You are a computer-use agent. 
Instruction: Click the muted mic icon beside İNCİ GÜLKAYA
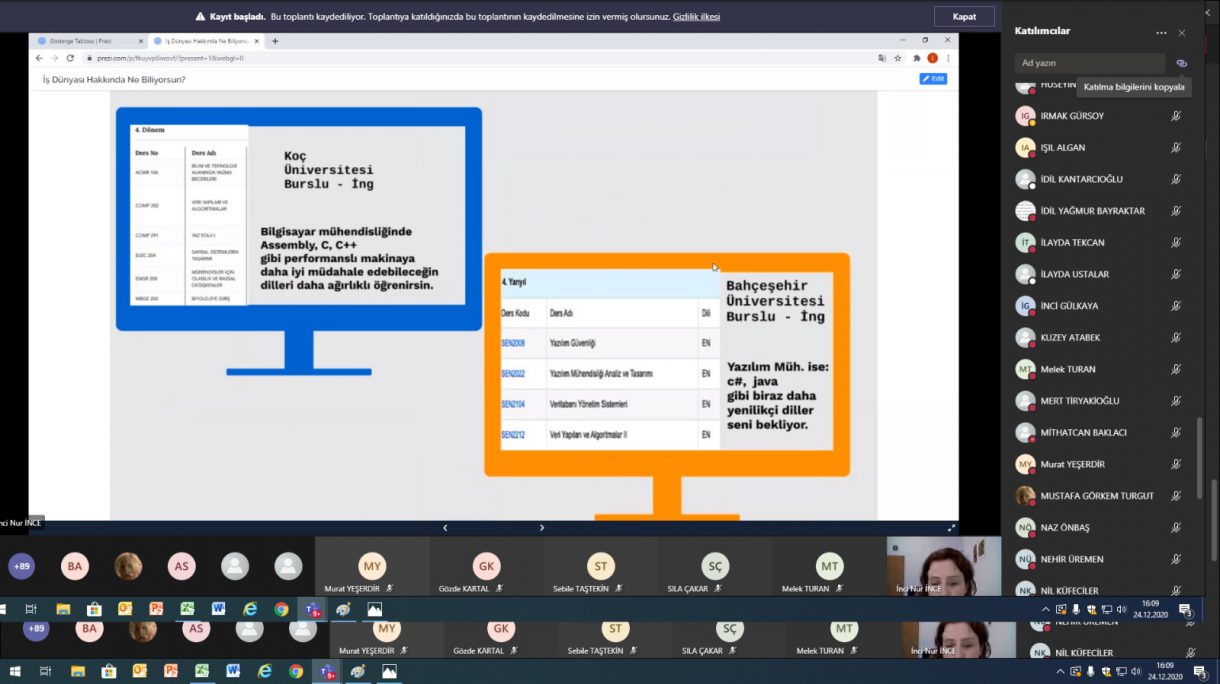pyautogui.click(x=1177, y=306)
